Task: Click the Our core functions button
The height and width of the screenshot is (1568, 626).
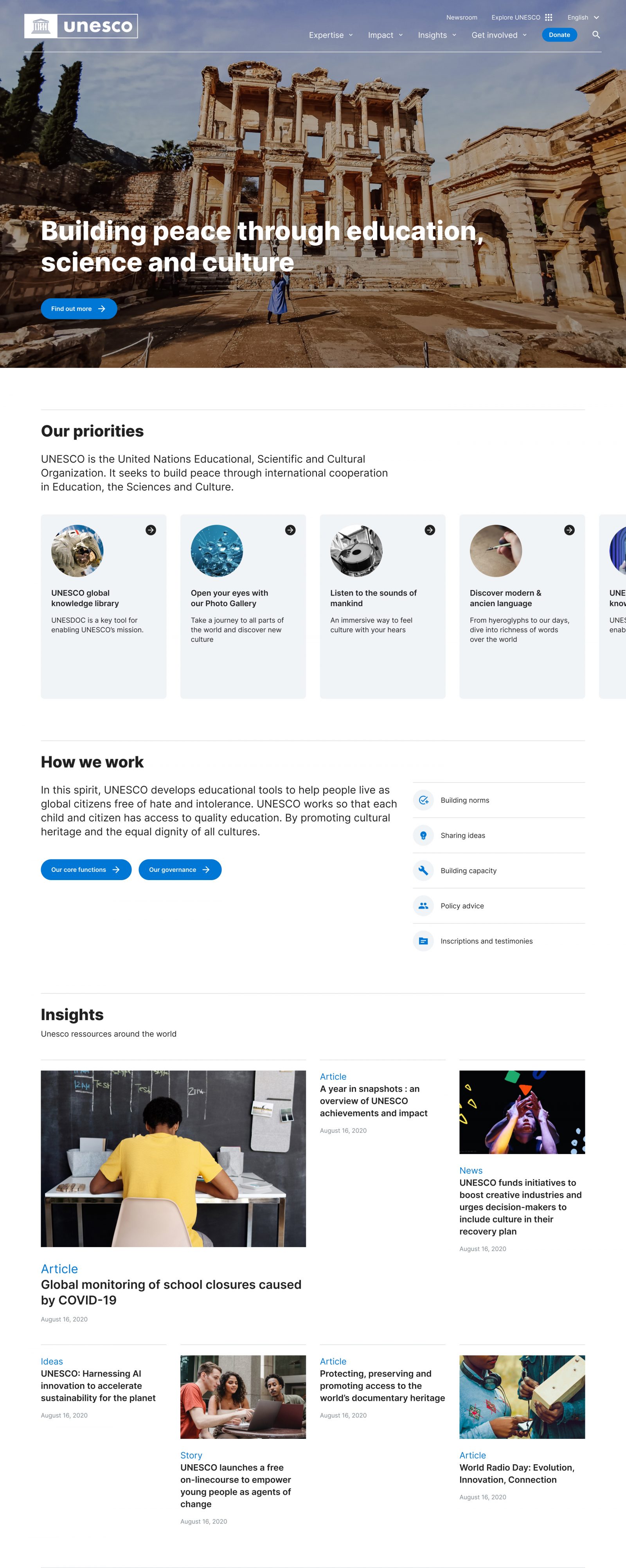Action: coord(86,869)
